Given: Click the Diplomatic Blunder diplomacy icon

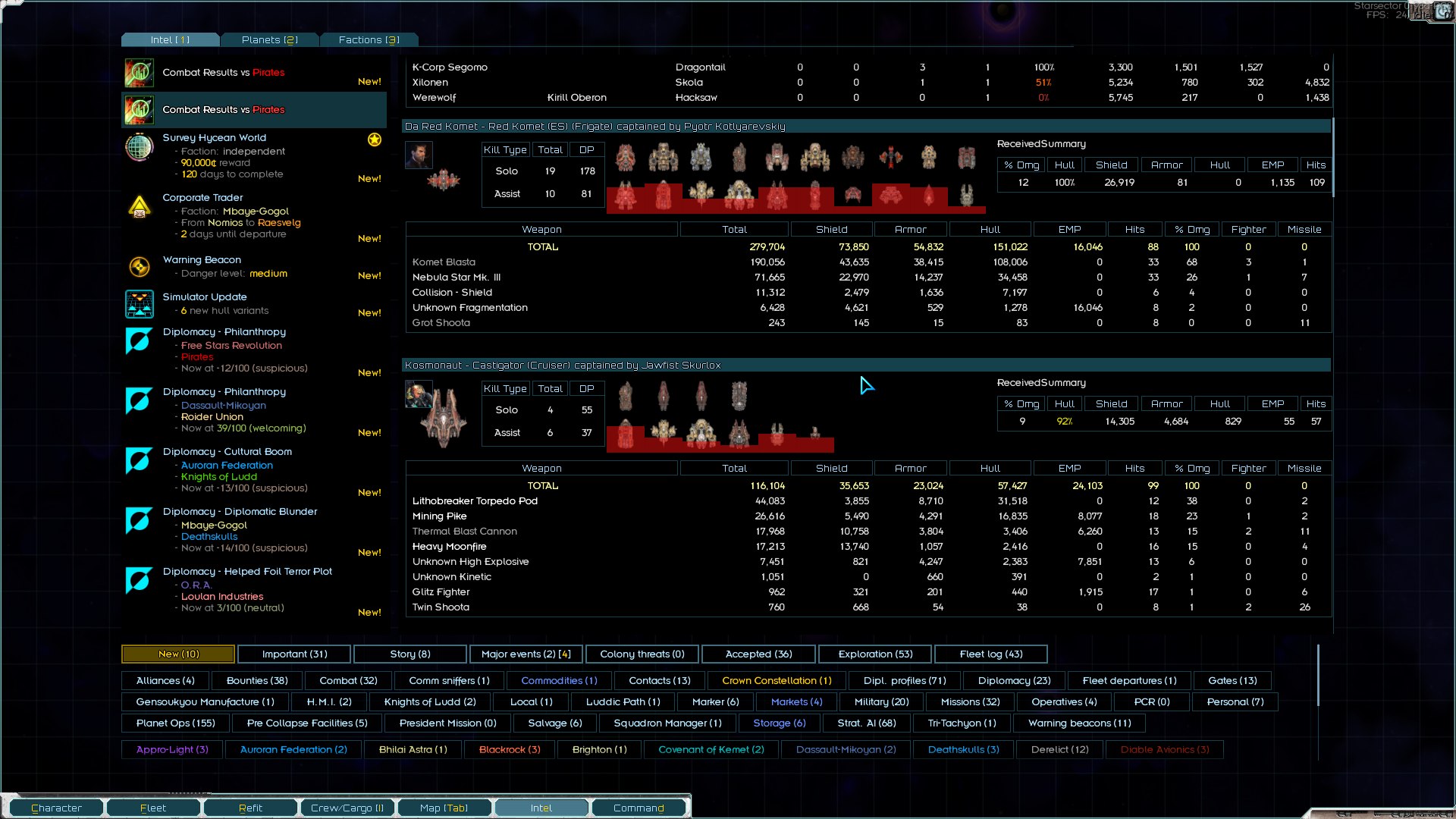Looking at the screenshot, I should point(140,520).
